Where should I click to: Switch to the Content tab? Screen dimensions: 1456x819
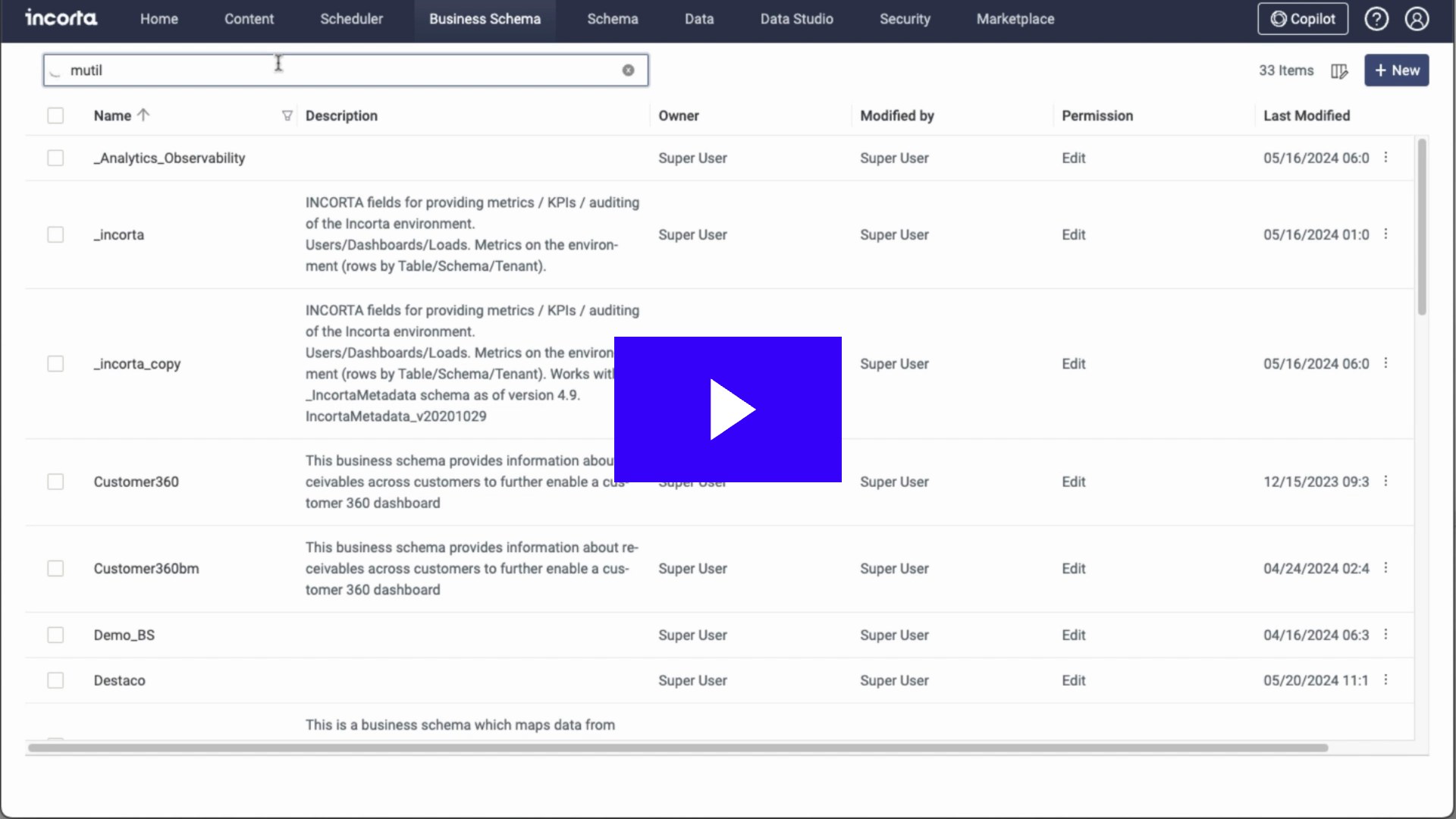(249, 19)
